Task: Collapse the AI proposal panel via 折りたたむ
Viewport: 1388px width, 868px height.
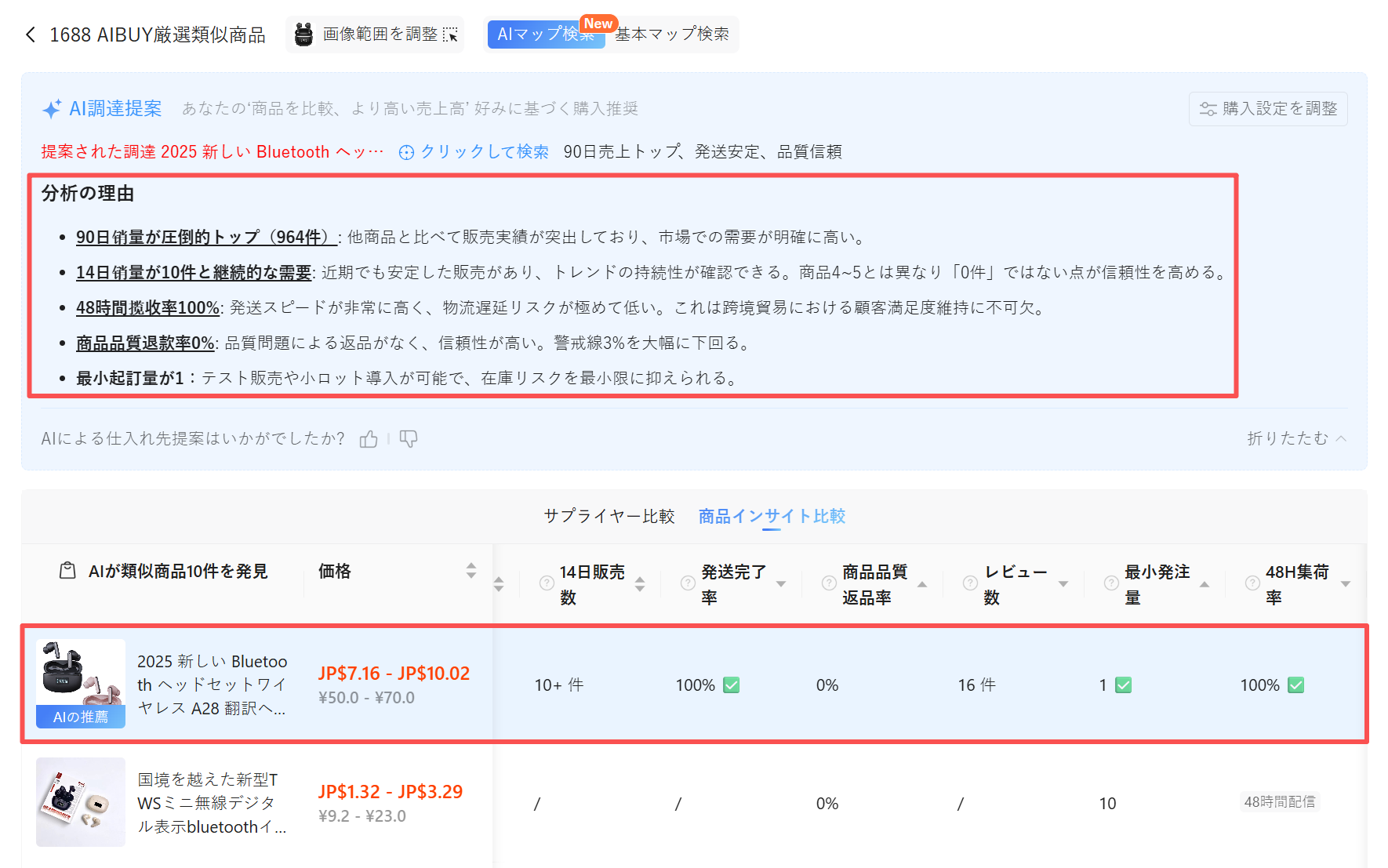Action: [x=1296, y=438]
